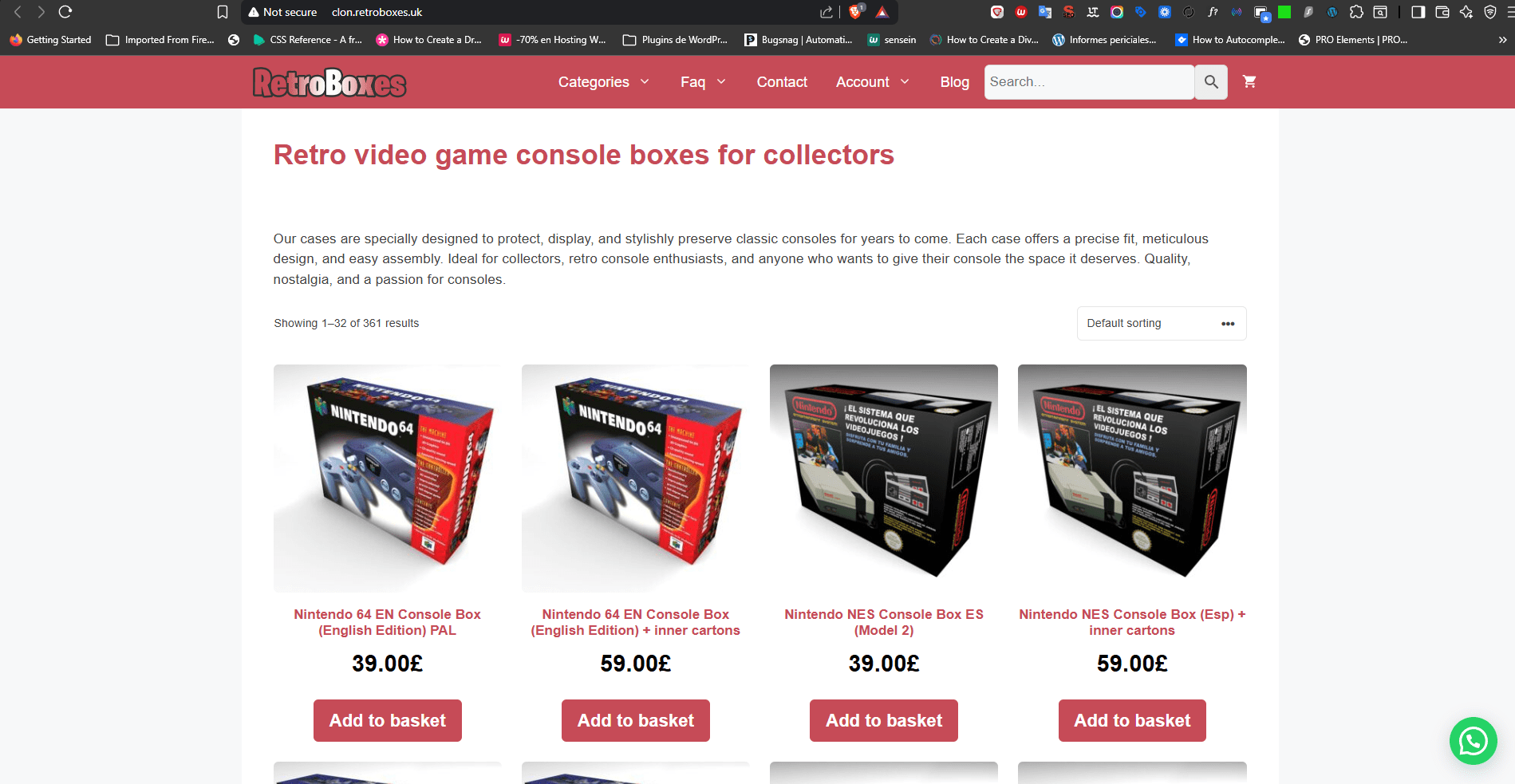Screen dimensions: 1515x784
Task: Open the Brave shields lion icon
Action: (x=856, y=12)
